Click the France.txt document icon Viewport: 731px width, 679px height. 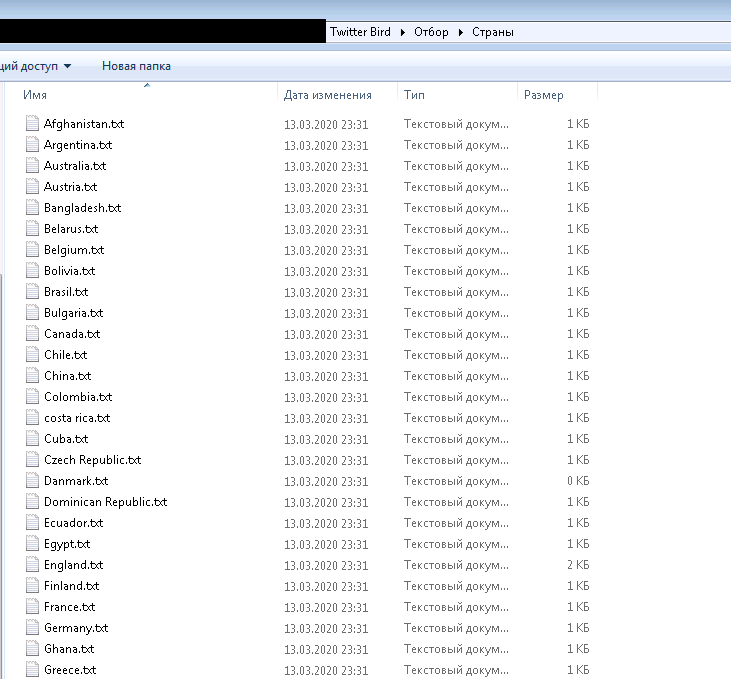click(x=33, y=607)
